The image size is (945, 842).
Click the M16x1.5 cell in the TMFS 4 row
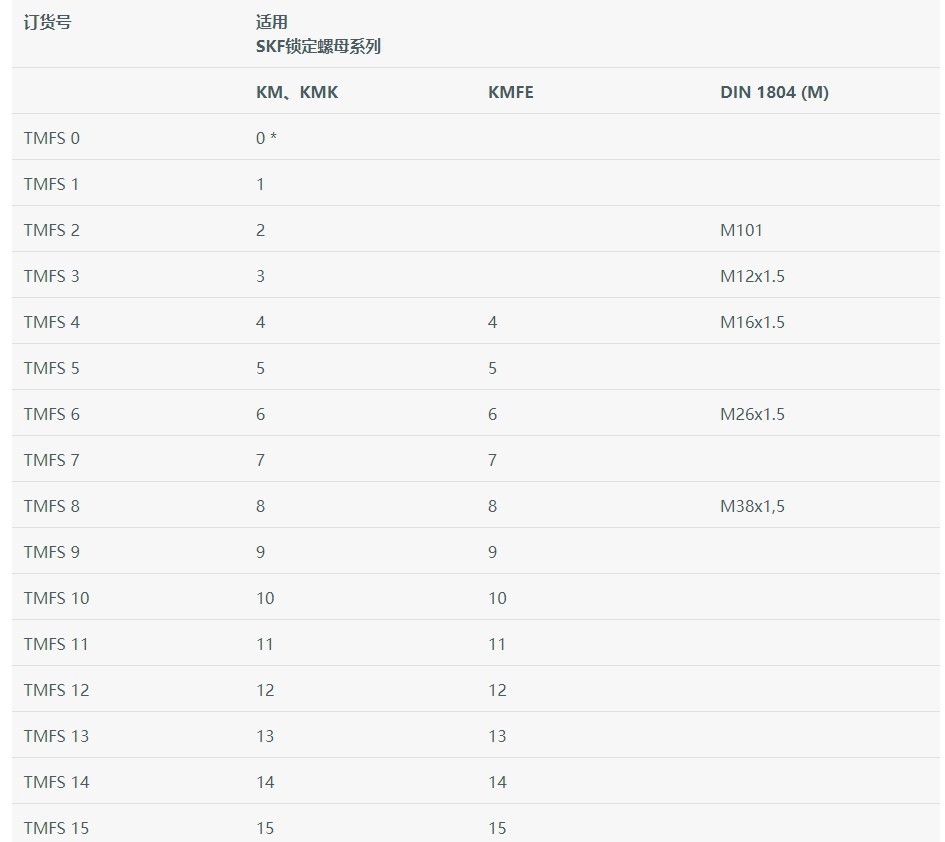pyautogui.click(x=752, y=322)
